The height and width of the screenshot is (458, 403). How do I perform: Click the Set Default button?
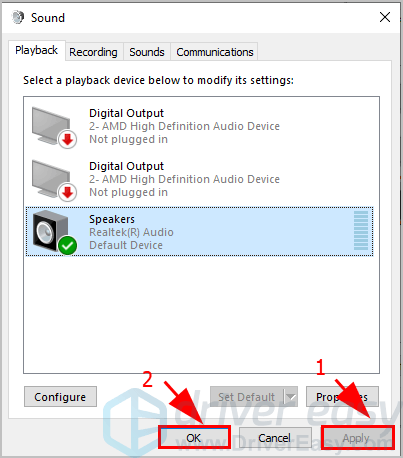(247, 397)
